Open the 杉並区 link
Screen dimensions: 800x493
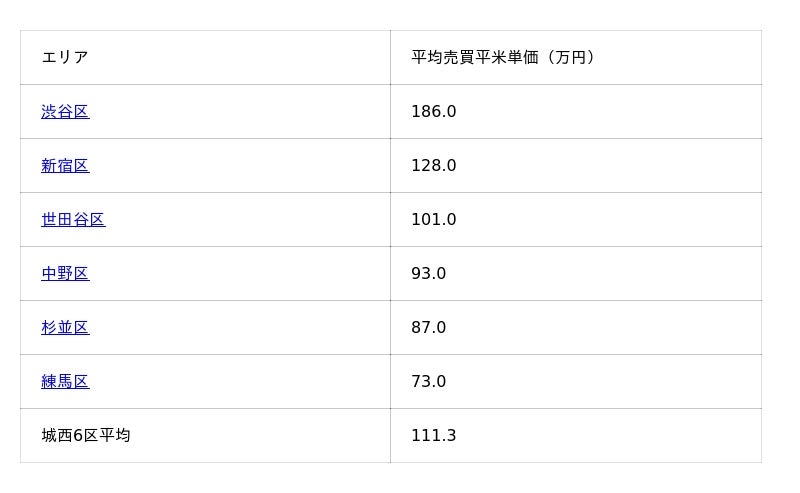(65, 328)
